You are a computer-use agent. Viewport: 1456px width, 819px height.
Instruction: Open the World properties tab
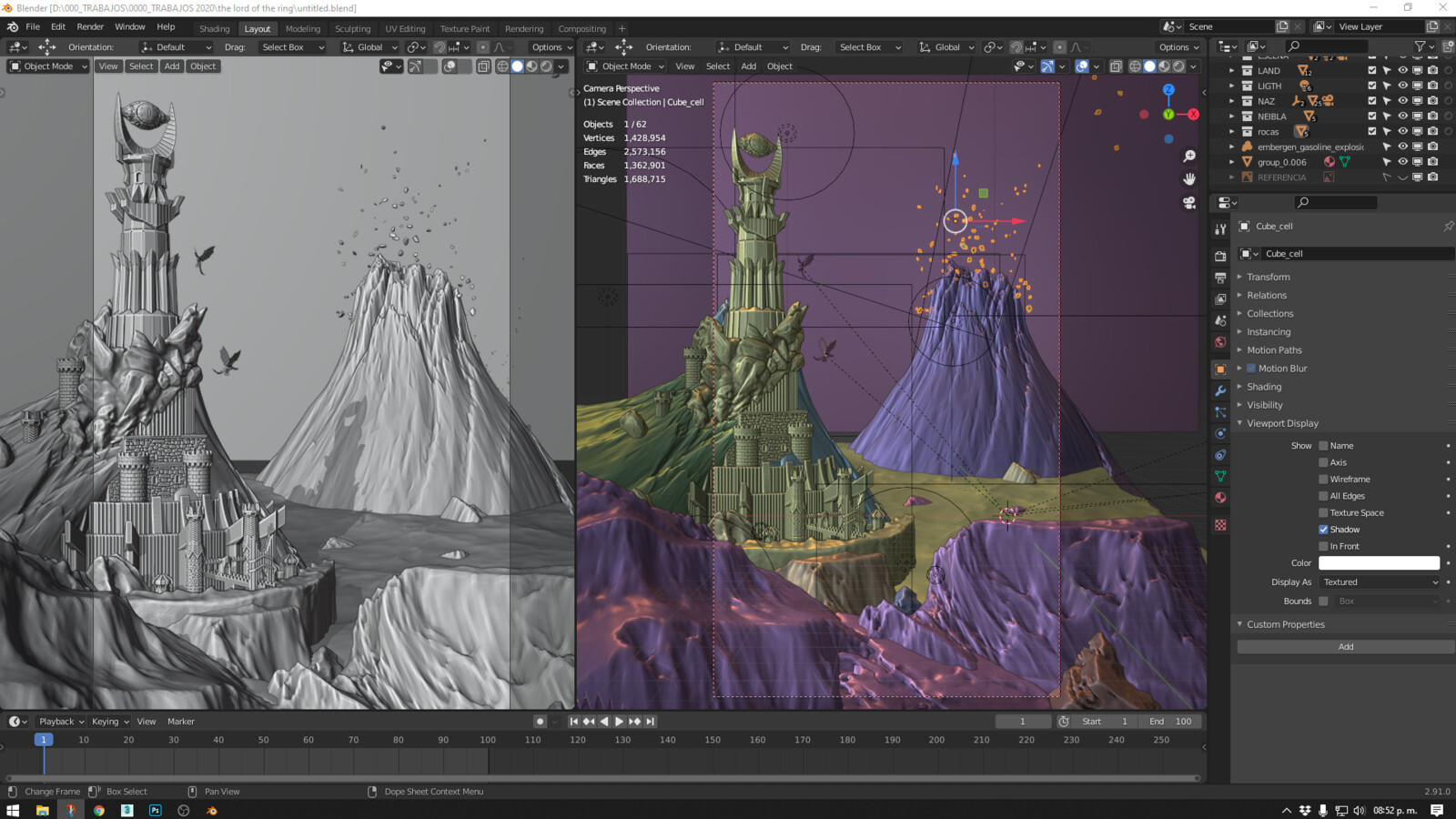[x=1220, y=343]
